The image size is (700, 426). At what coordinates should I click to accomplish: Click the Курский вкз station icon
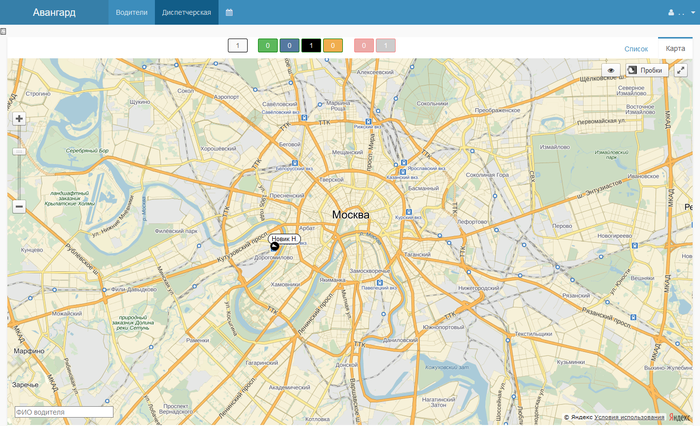tap(408, 212)
